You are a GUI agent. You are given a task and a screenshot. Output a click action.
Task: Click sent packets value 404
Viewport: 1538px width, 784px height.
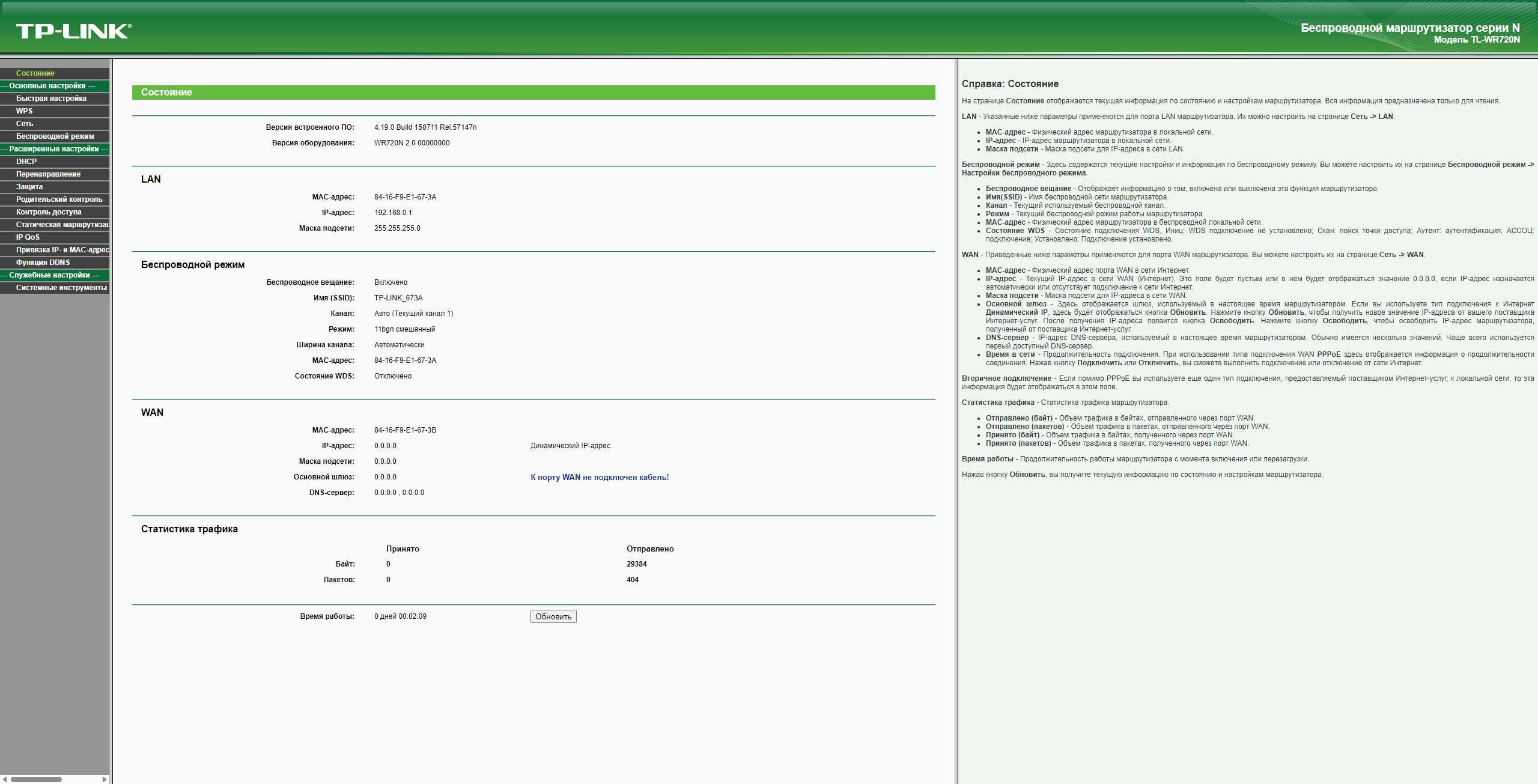(632, 580)
